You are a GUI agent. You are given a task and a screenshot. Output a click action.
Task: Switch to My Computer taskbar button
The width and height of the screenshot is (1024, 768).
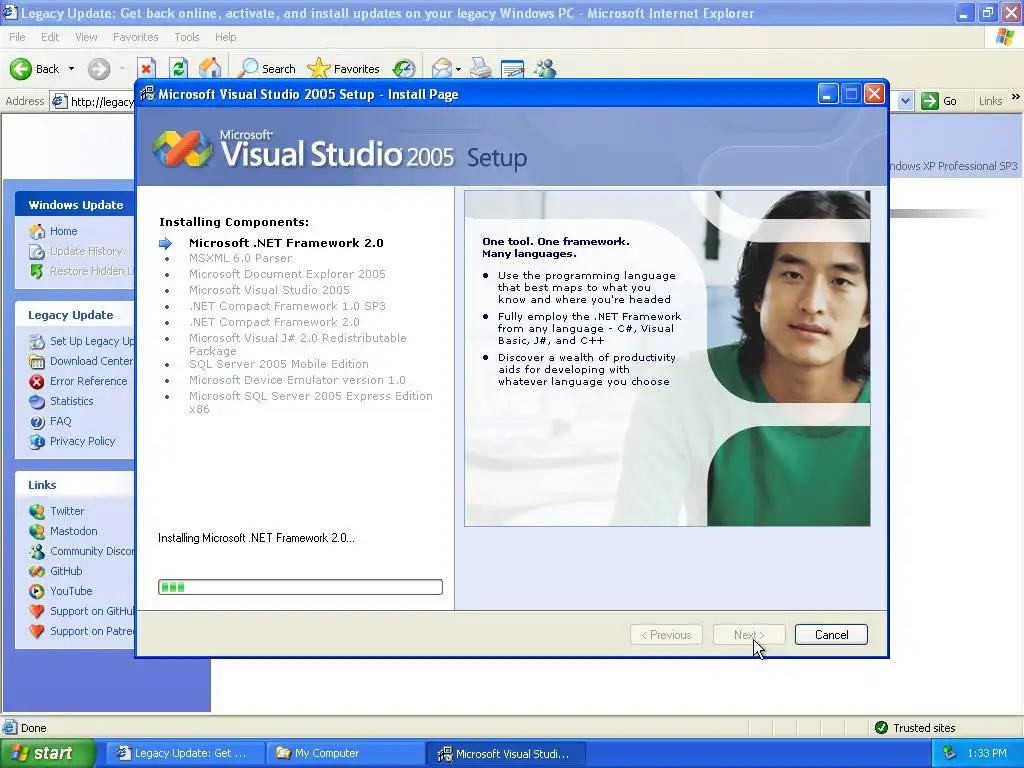(x=345, y=754)
